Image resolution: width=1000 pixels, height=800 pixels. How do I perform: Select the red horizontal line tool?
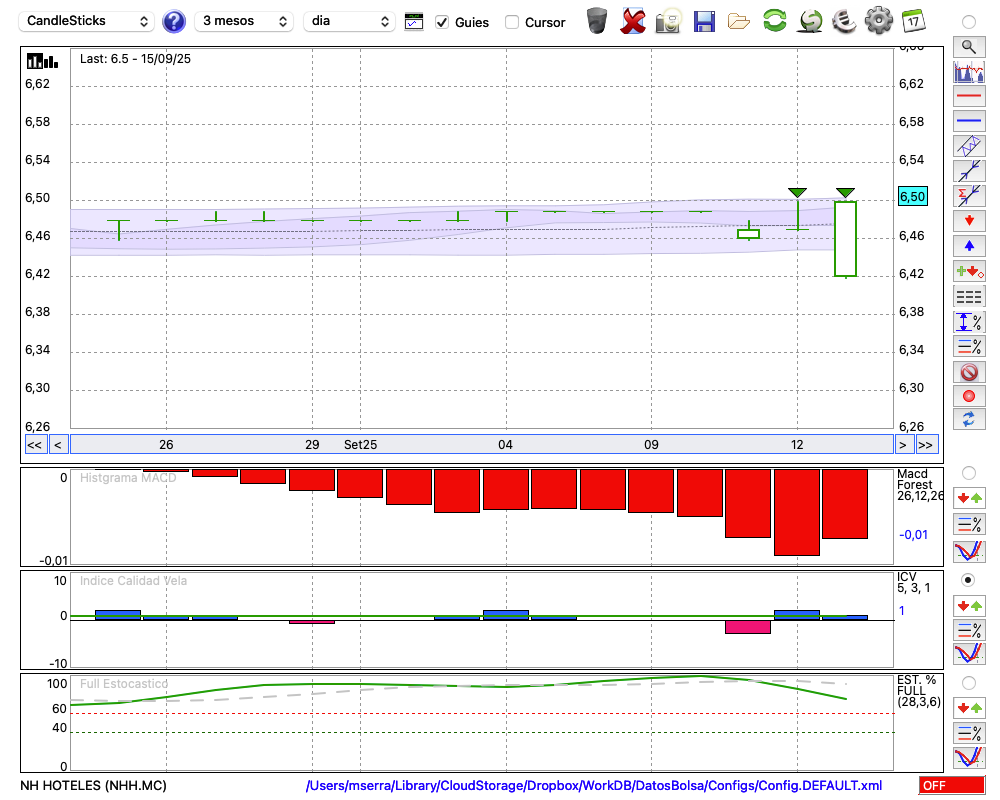click(x=968, y=97)
